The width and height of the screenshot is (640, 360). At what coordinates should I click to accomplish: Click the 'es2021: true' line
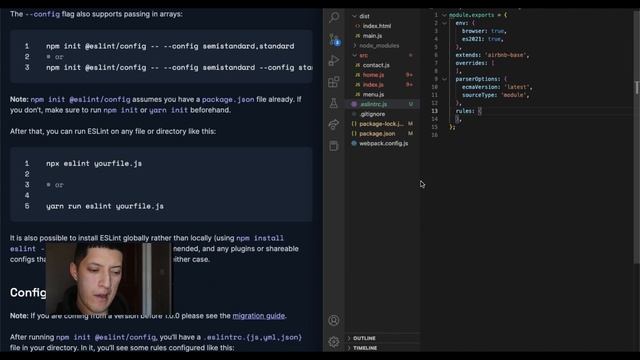(x=482, y=39)
